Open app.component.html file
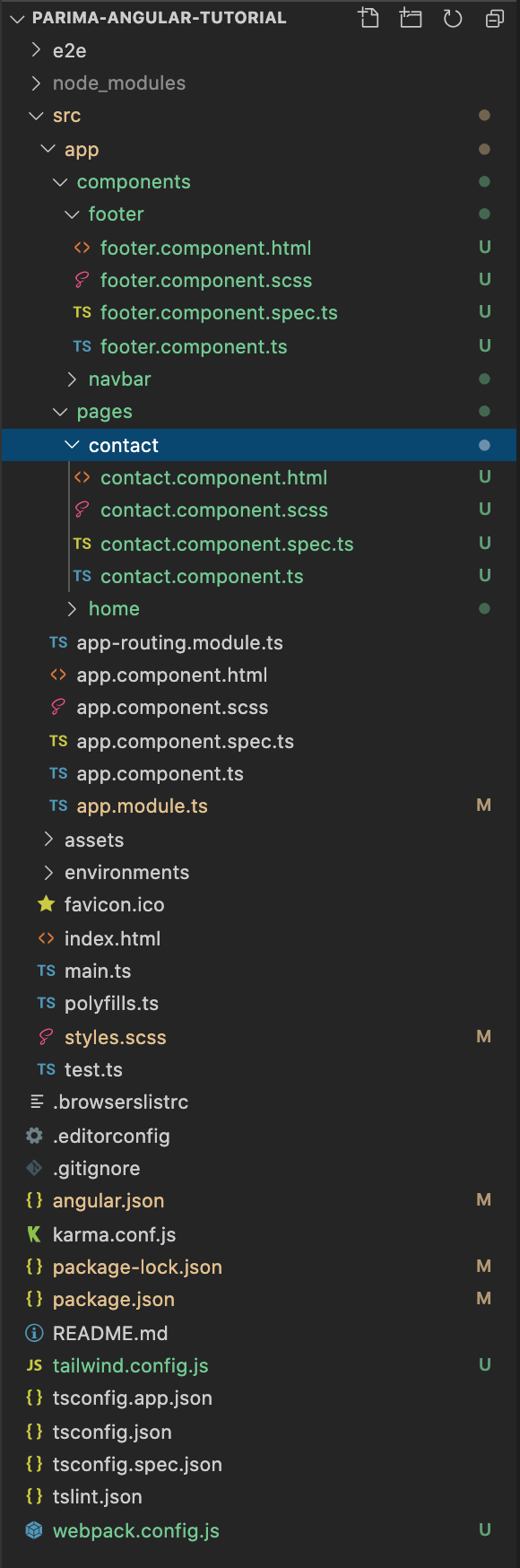 pyautogui.click(x=172, y=675)
